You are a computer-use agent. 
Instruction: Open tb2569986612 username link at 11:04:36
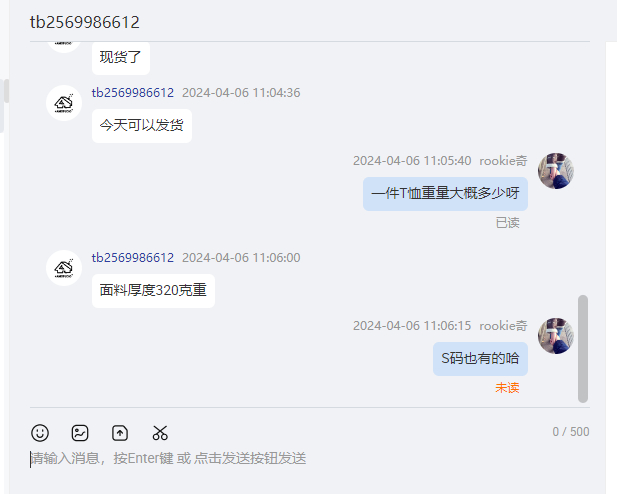click(133, 93)
